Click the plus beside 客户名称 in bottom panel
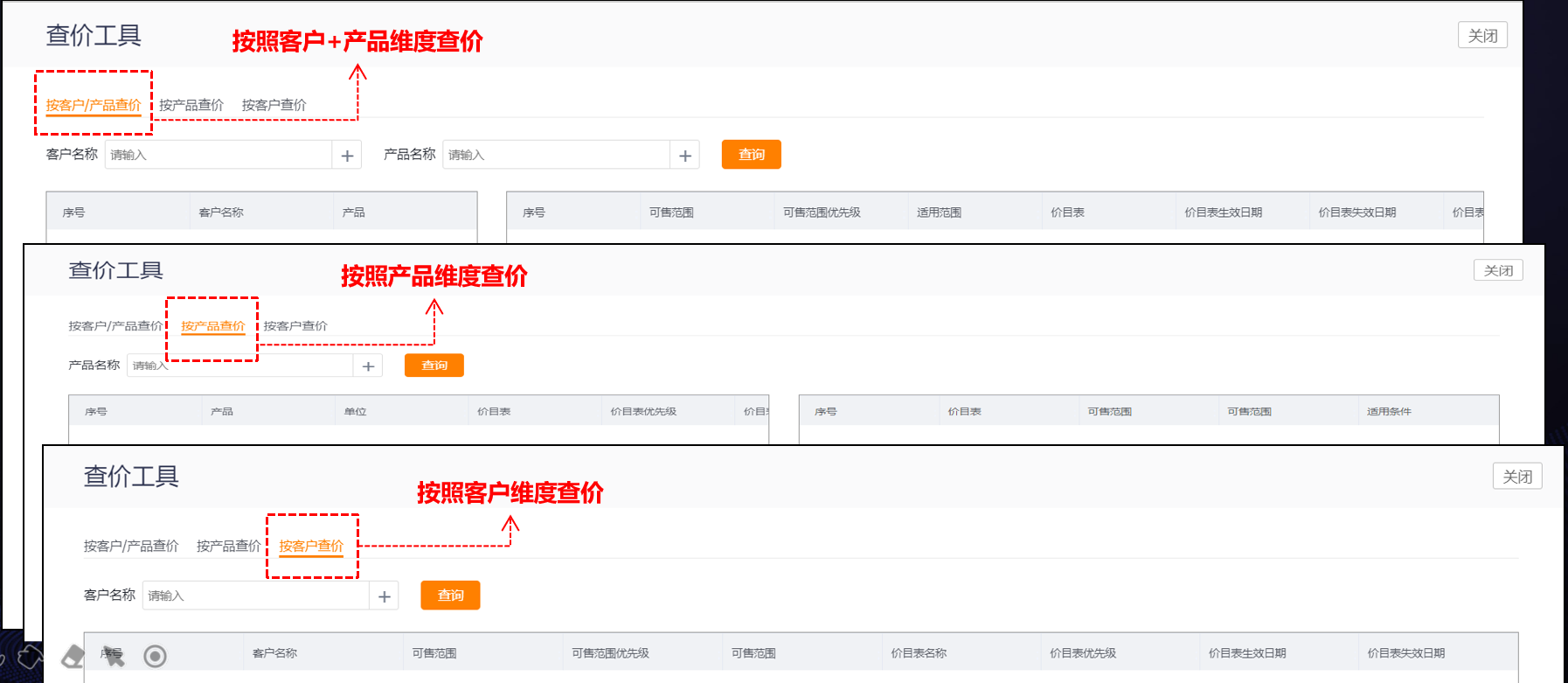Image resolution: width=1568 pixels, height=683 pixels. 385,596
